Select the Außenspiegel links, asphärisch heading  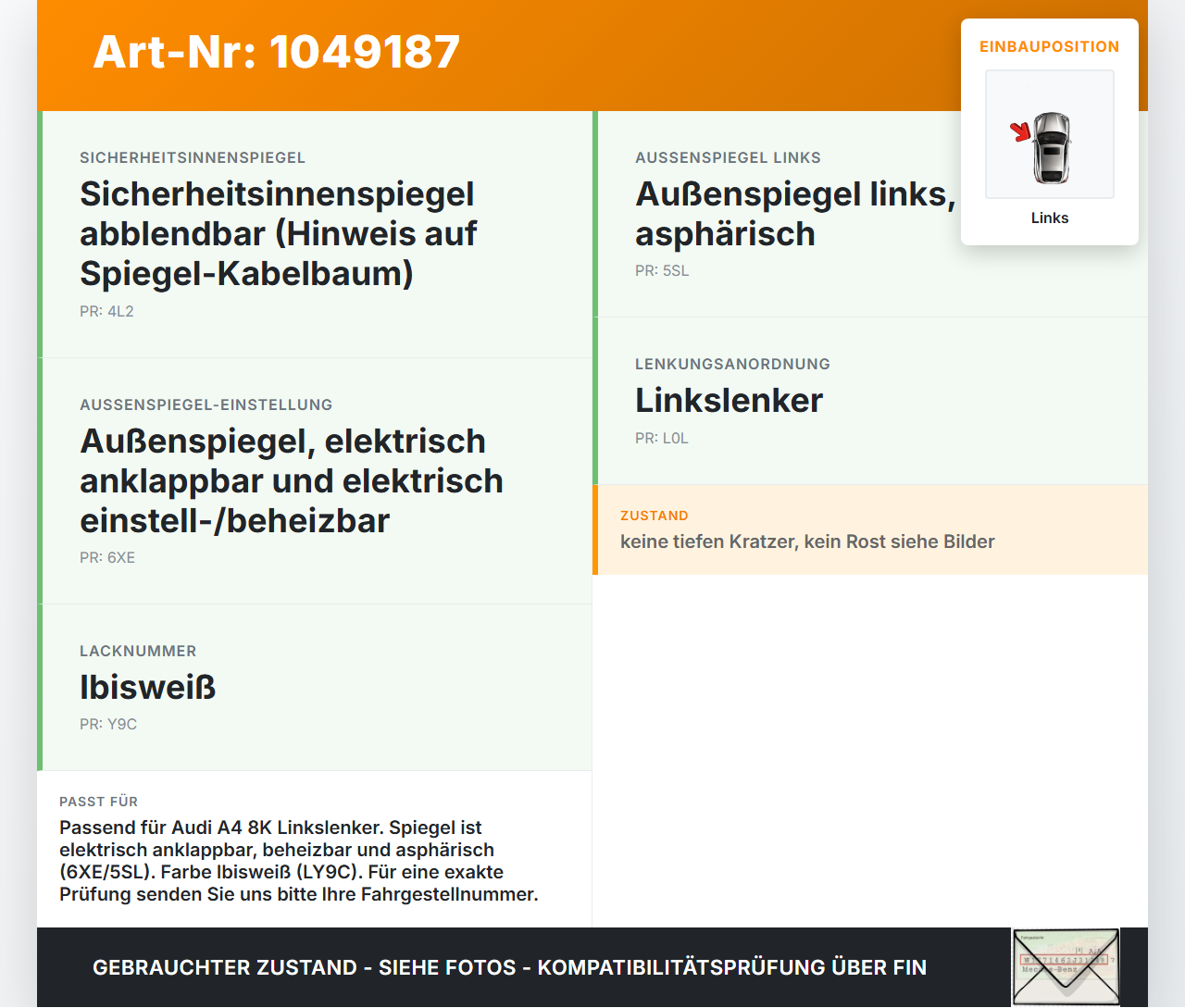(795, 214)
